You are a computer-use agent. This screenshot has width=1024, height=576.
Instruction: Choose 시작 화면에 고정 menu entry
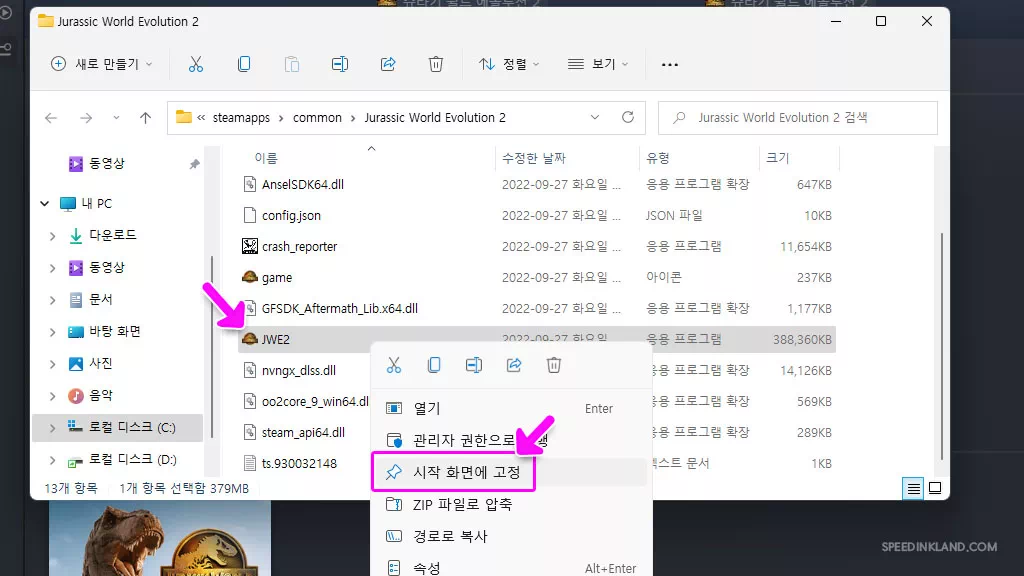(x=511, y=472)
